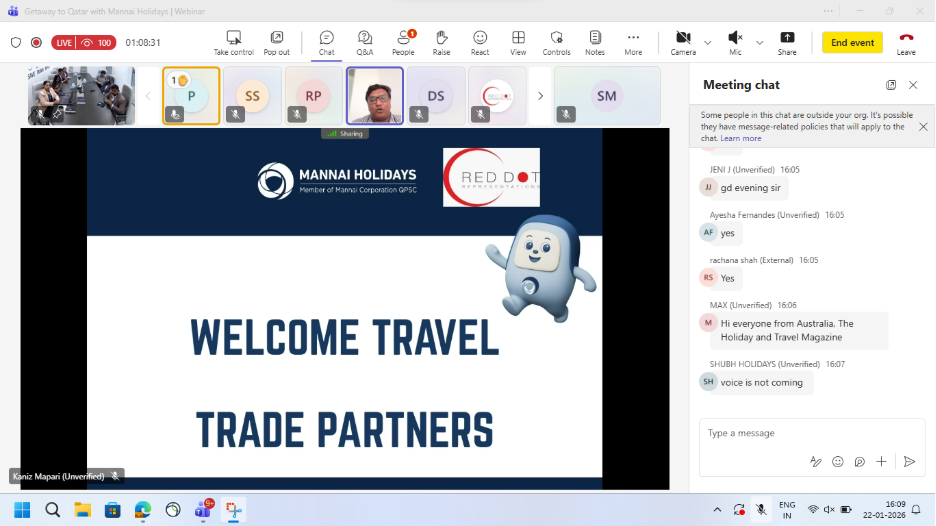Screen dimensions: 936x526
Task: Click the Share screen icon
Action: point(787,42)
